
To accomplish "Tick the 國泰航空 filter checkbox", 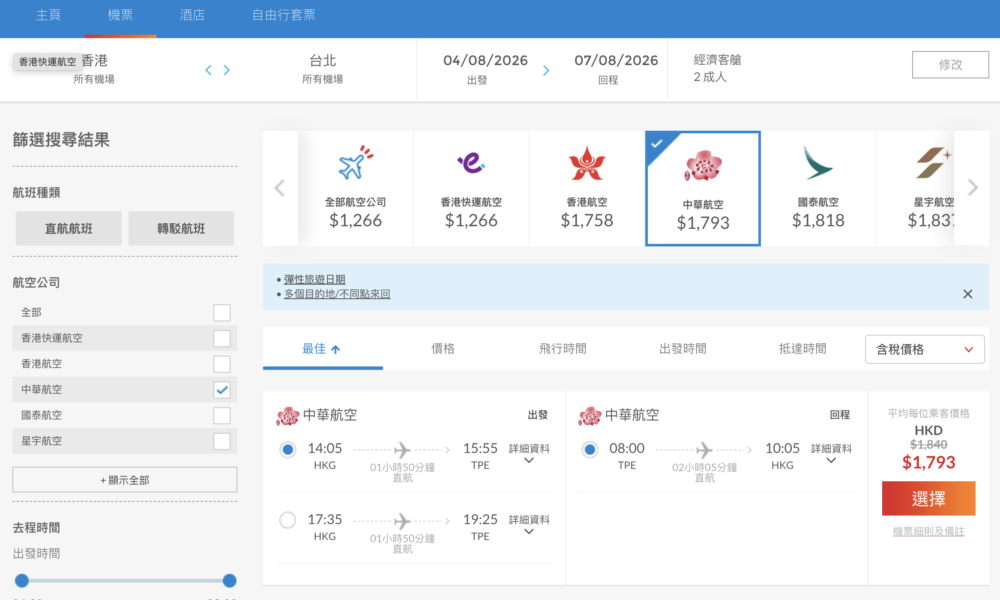I will [222, 415].
